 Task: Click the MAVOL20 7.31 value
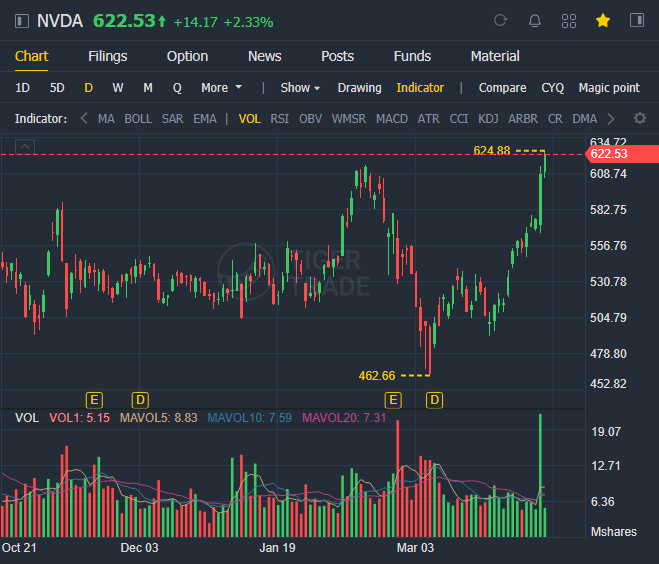pyautogui.click(x=344, y=417)
